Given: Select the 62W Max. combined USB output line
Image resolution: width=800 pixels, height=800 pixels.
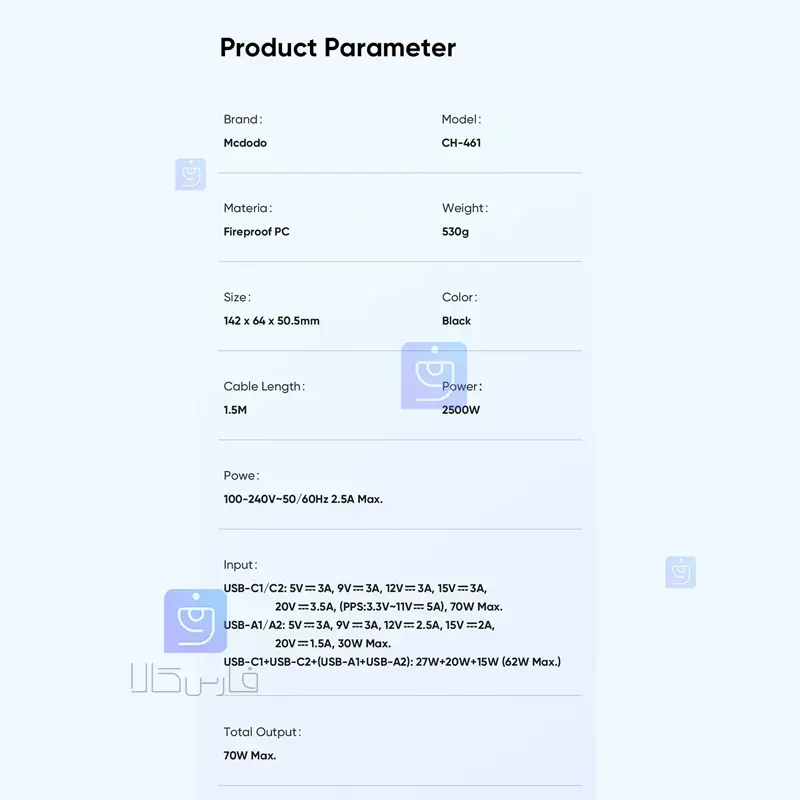Looking at the screenshot, I should 392,662.
